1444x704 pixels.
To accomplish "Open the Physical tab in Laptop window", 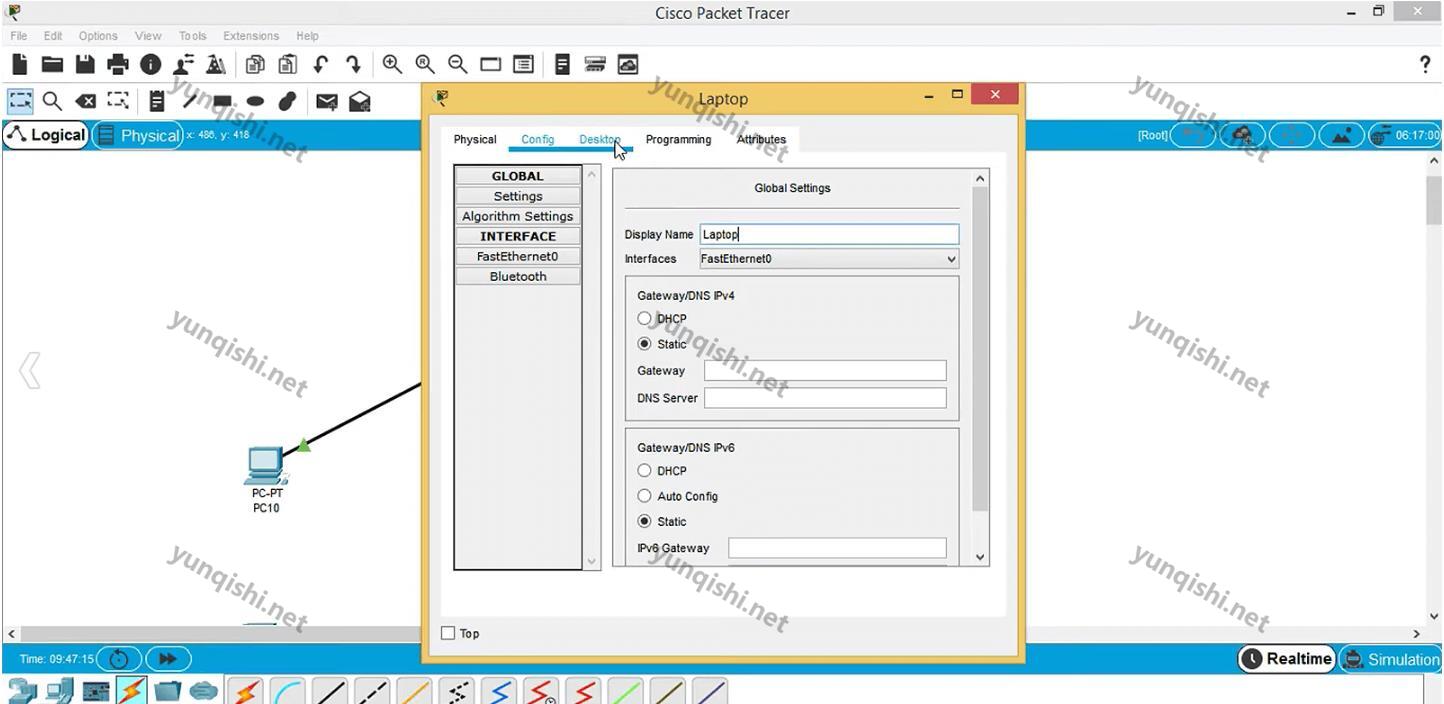I will pos(475,139).
